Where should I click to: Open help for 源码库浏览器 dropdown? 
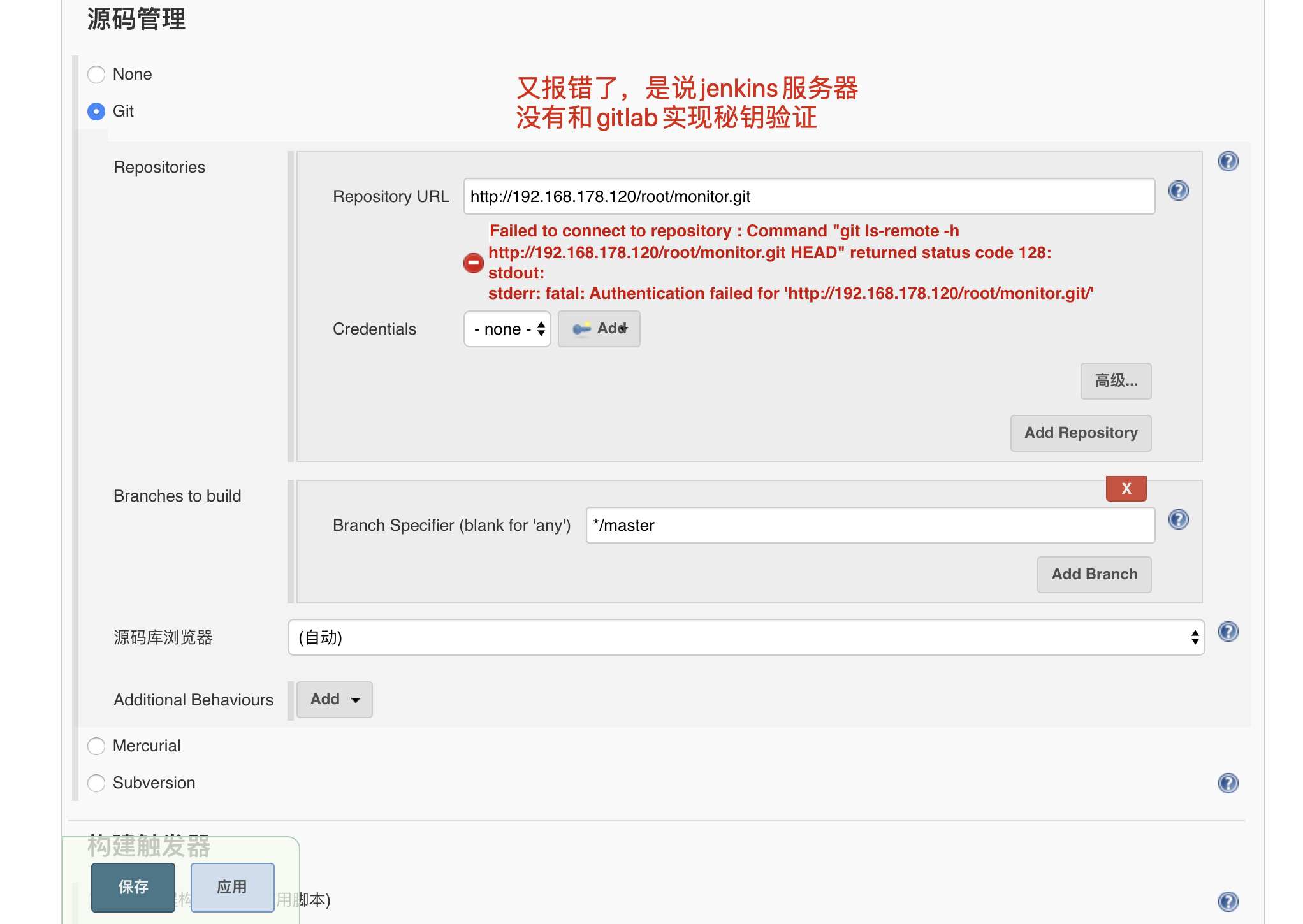coord(1228,632)
